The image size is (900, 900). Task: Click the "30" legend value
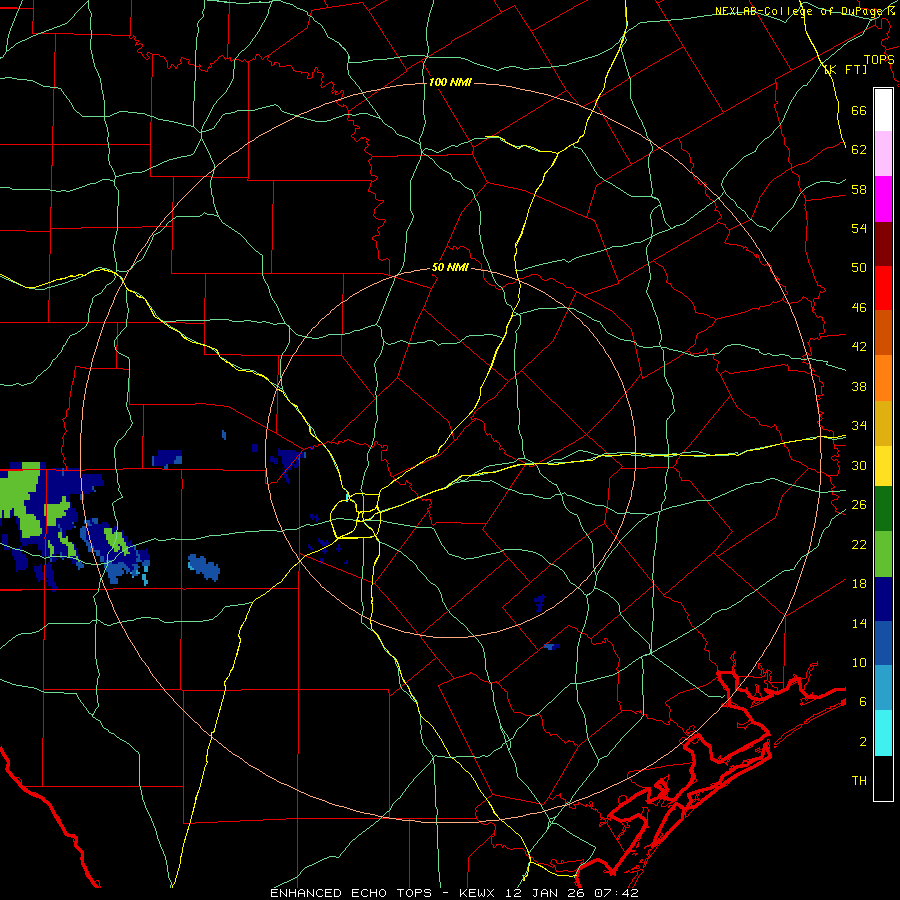coord(859,465)
